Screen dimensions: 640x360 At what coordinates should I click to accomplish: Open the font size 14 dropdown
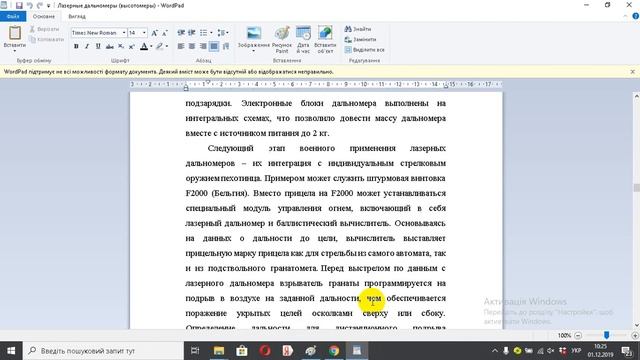(x=144, y=33)
